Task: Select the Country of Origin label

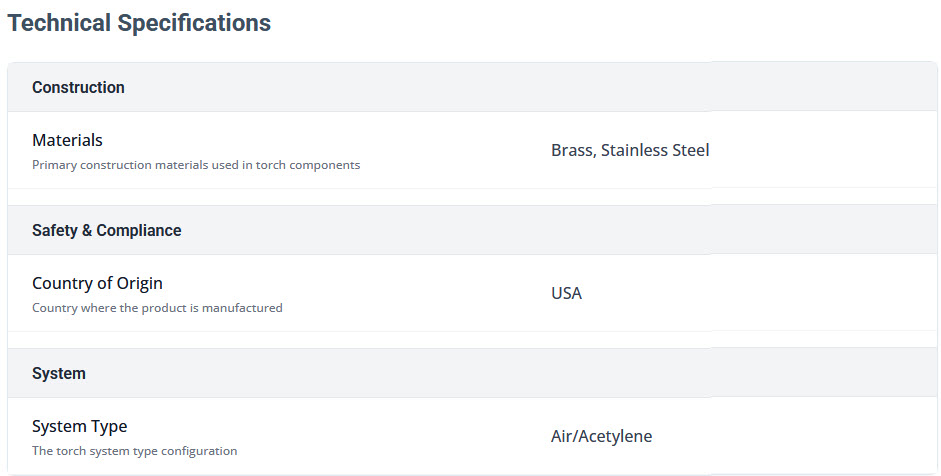Action: click(x=97, y=284)
